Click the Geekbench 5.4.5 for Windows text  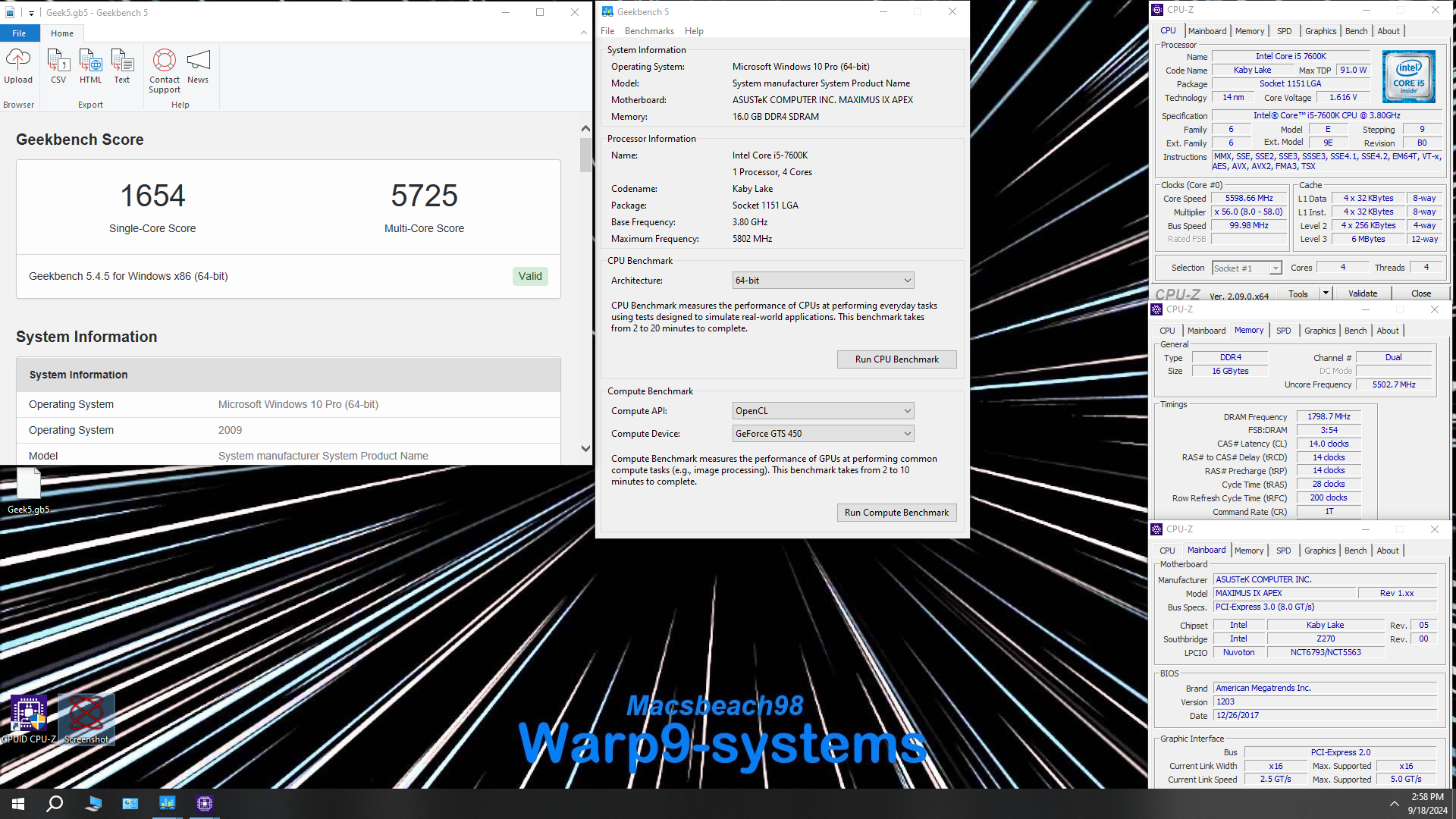(x=128, y=276)
